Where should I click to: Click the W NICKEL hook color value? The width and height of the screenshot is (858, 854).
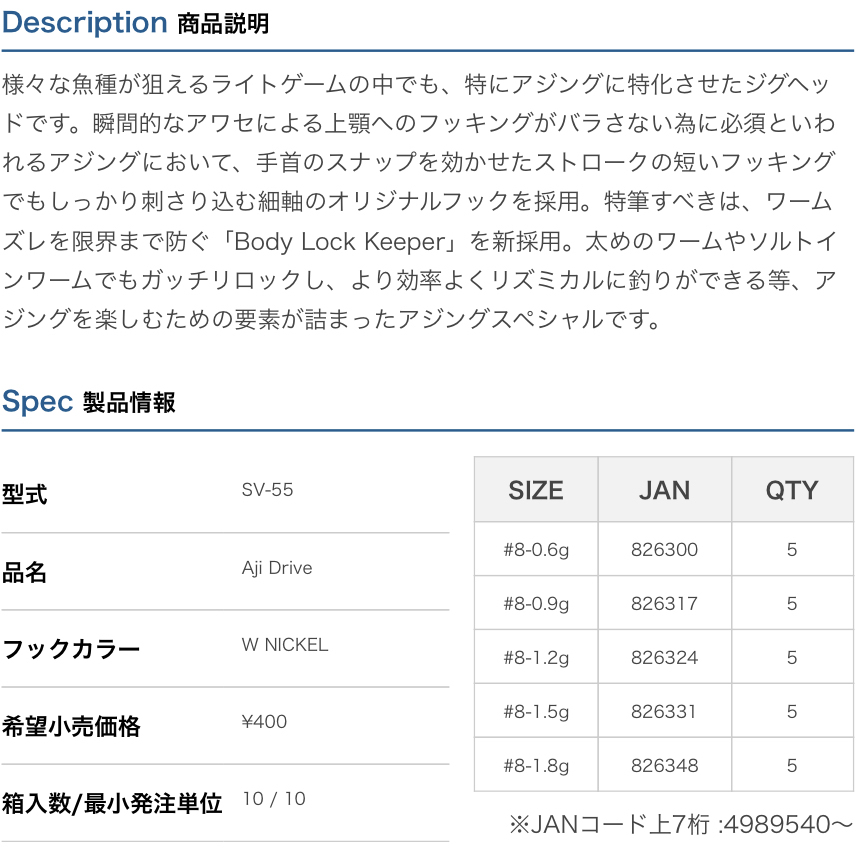(285, 645)
